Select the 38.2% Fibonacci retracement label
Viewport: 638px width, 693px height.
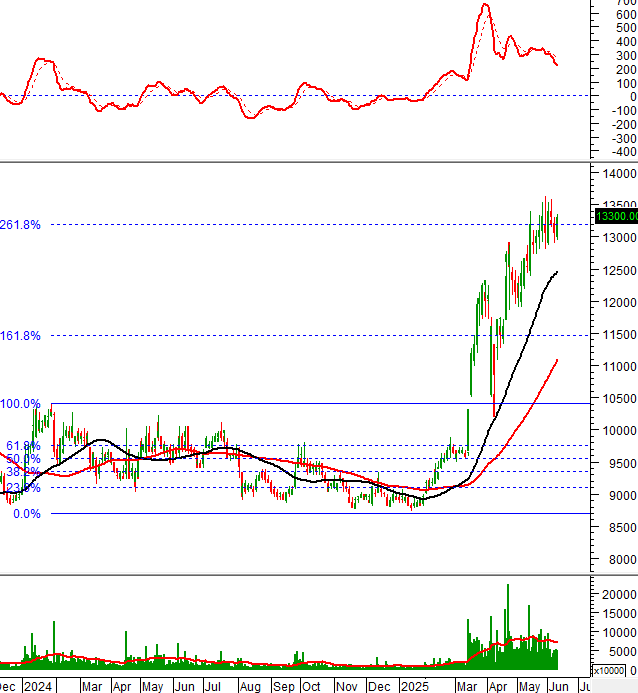[23, 472]
